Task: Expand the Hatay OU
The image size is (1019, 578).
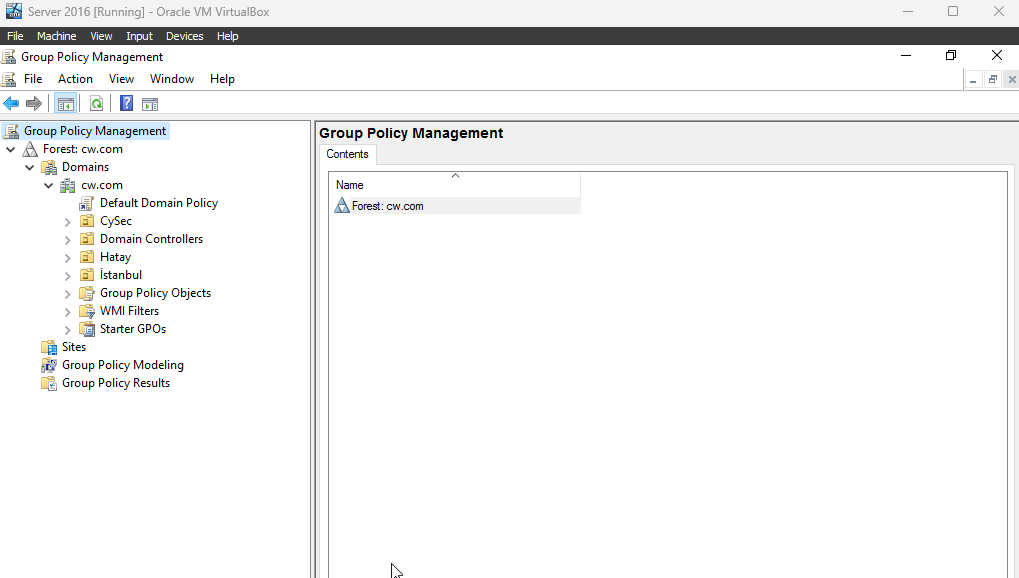Action: 68,258
